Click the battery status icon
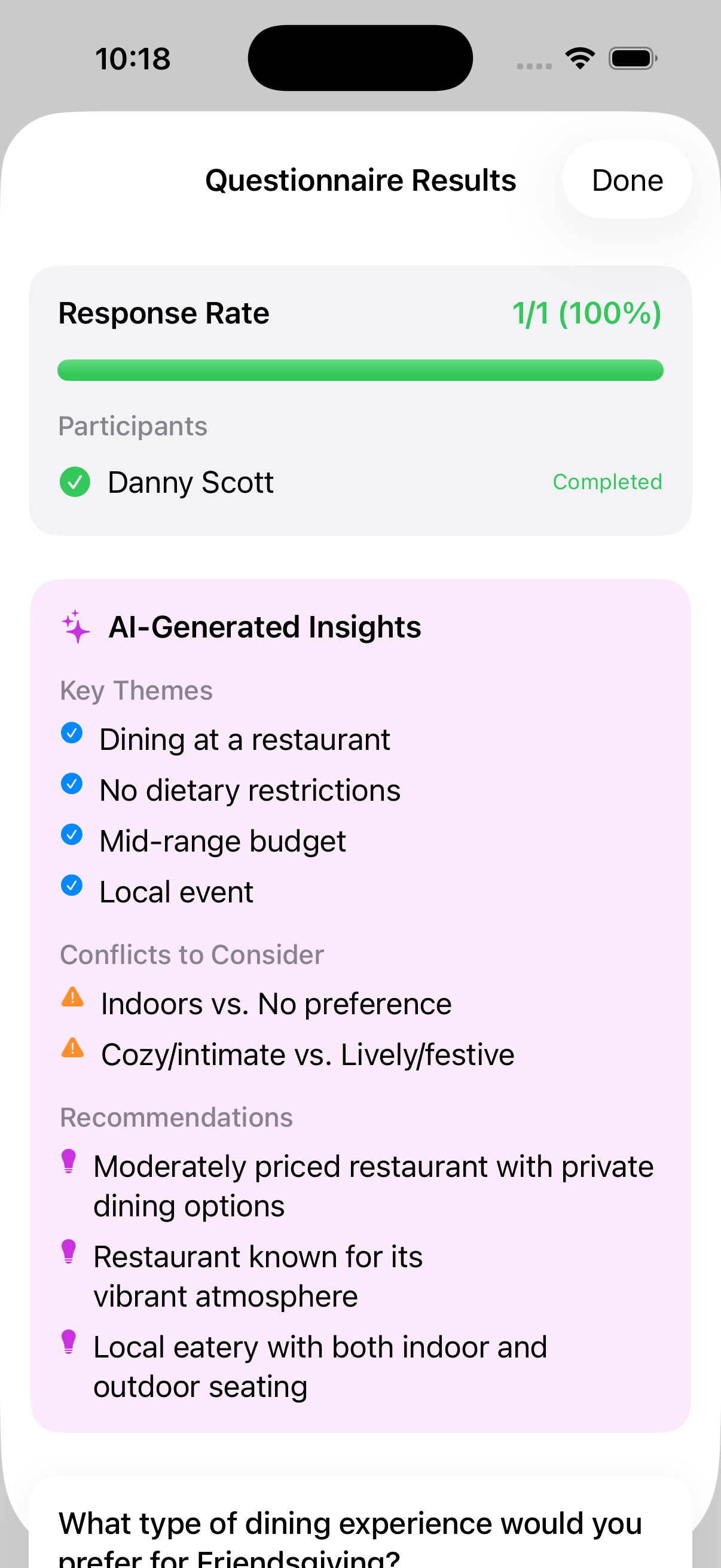Screen dimensions: 721x1568 pos(632,59)
